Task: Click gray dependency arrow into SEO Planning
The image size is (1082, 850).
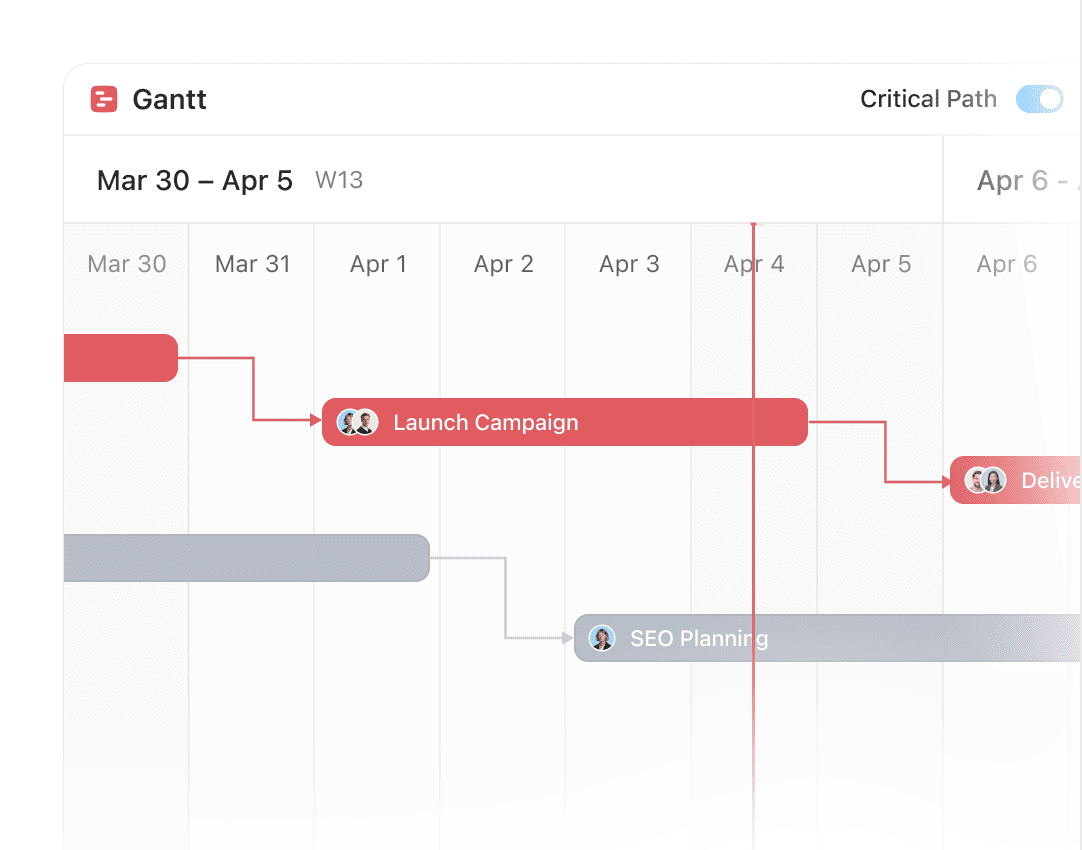Action: pyautogui.click(x=567, y=638)
